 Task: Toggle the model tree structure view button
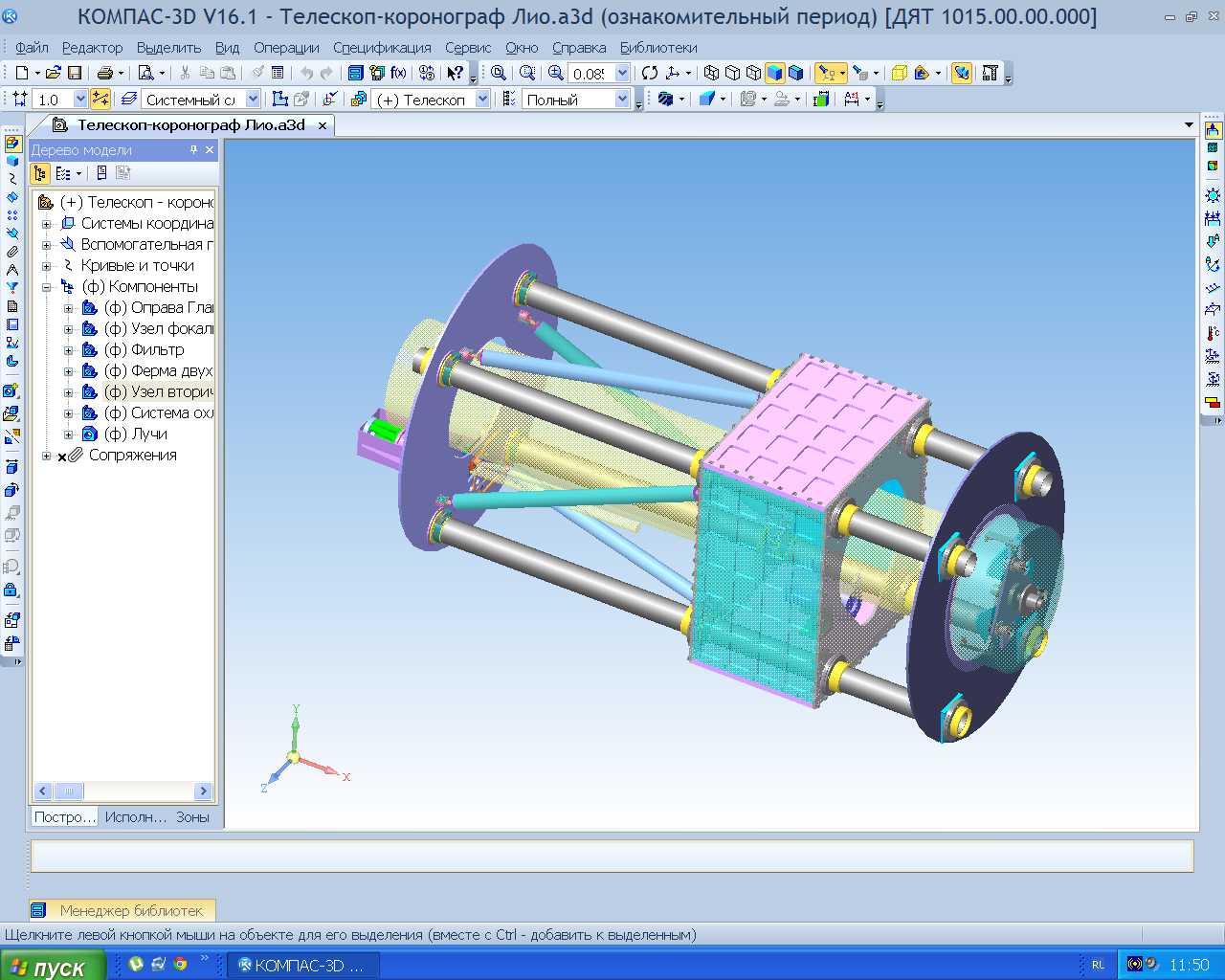(x=40, y=173)
